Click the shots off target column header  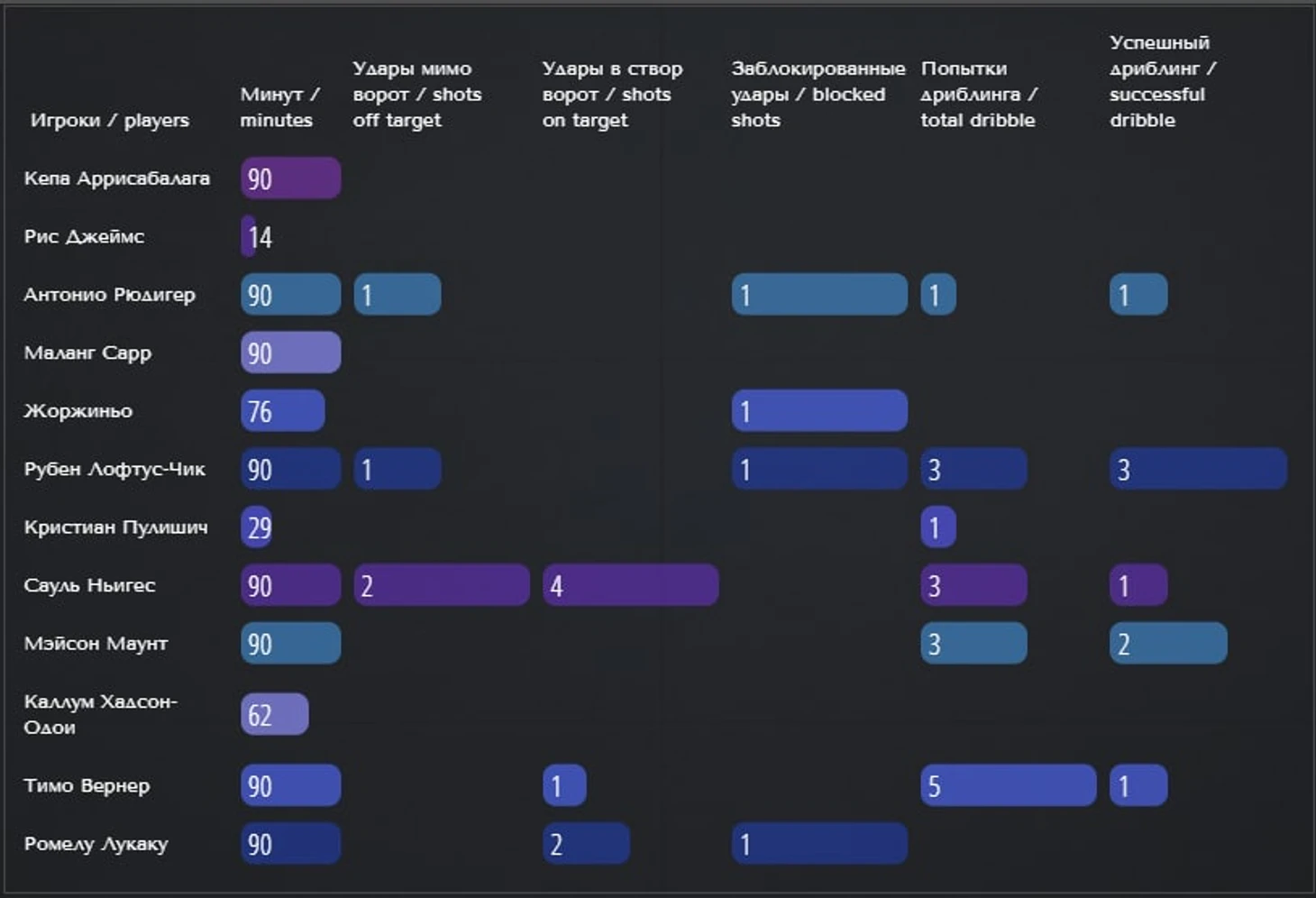[x=417, y=94]
